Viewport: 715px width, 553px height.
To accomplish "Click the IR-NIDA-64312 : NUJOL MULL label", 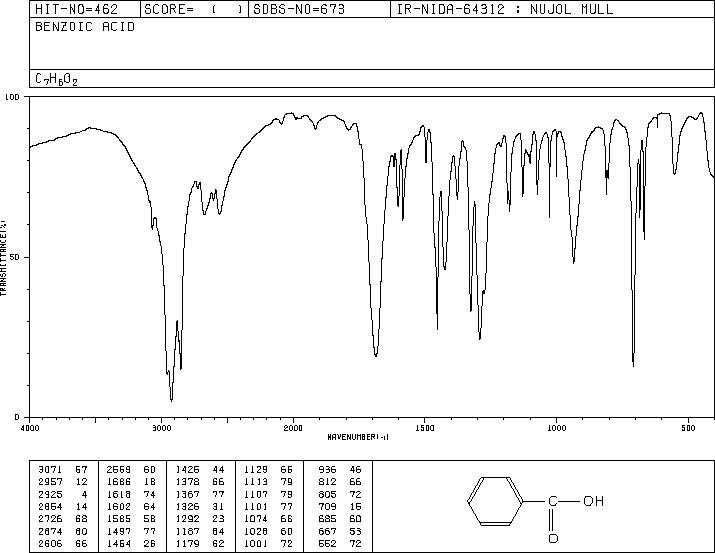I will pos(505,9).
